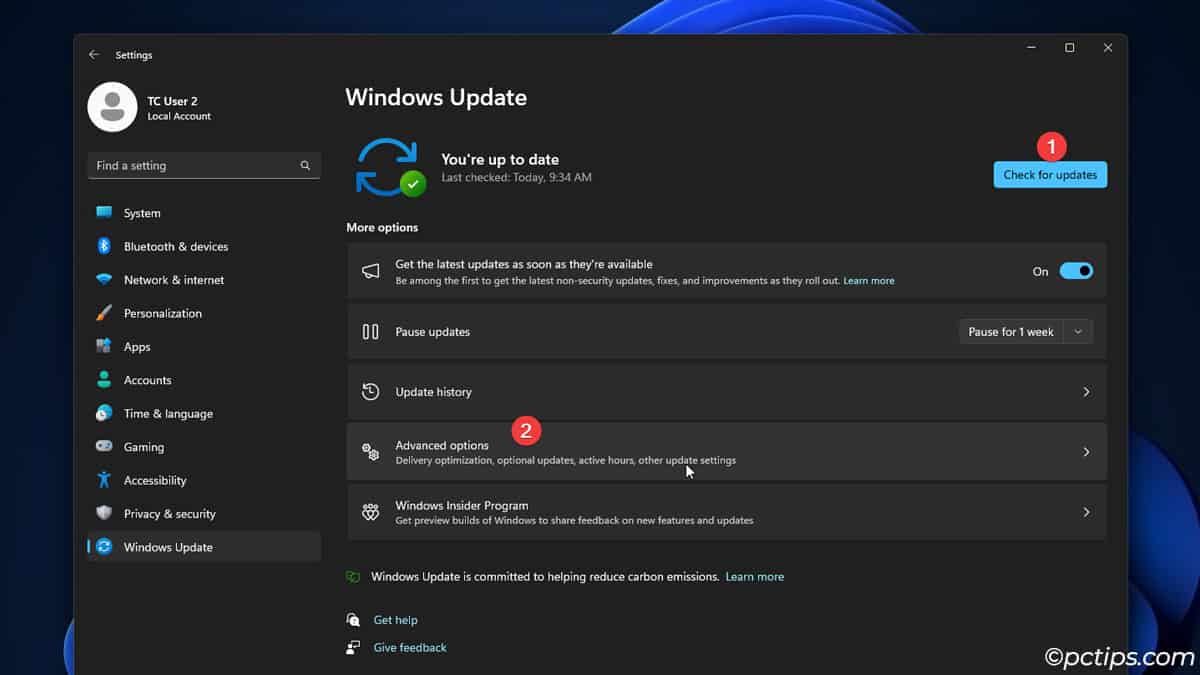
Task: Click "Last checked: Today, 9:34 AM" text
Action: click(x=517, y=178)
